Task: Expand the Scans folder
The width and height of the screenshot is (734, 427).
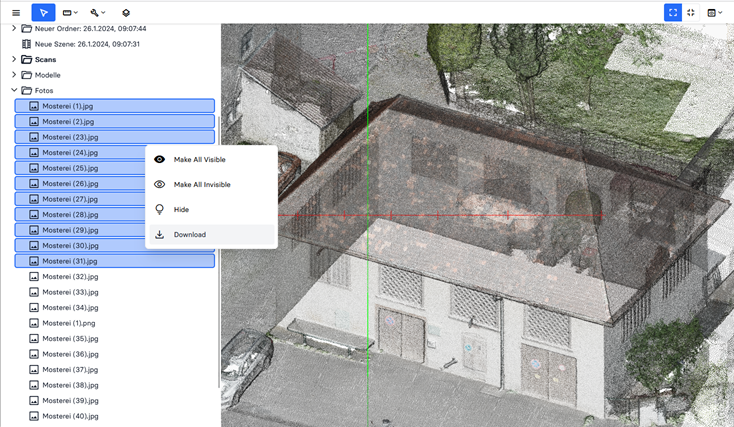Action: click(14, 60)
